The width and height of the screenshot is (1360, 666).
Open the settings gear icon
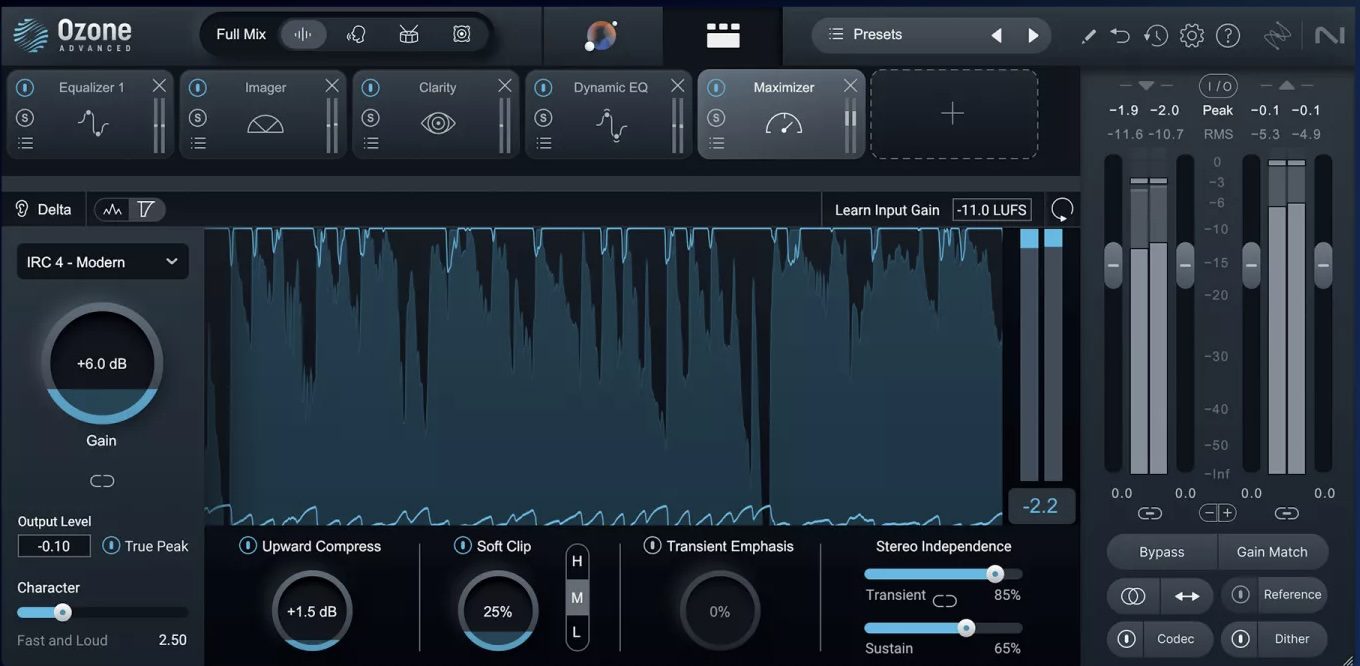tap(1191, 35)
